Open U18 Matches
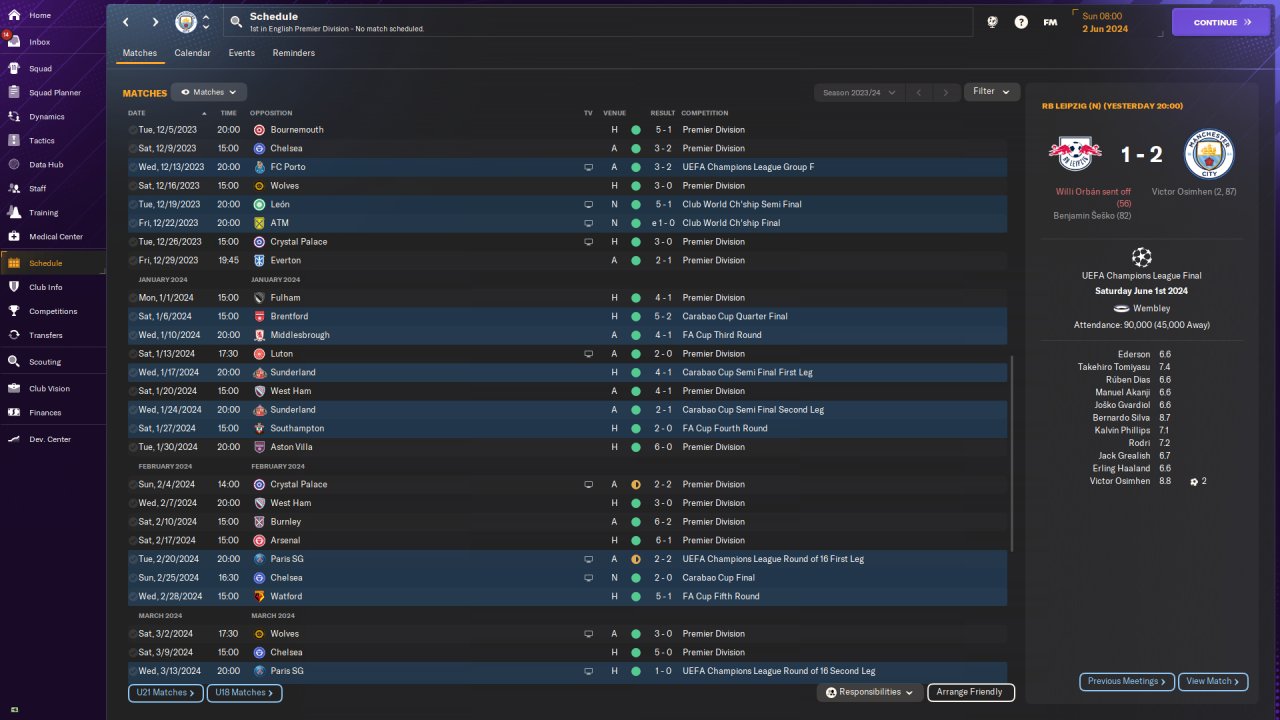The height and width of the screenshot is (720, 1280). point(244,692)
